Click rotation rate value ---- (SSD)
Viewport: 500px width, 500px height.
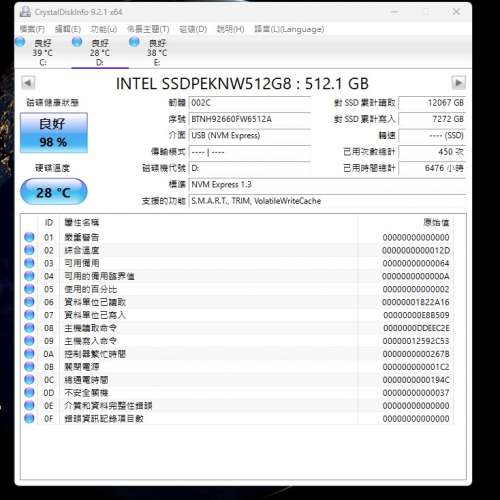click(432, 135)
